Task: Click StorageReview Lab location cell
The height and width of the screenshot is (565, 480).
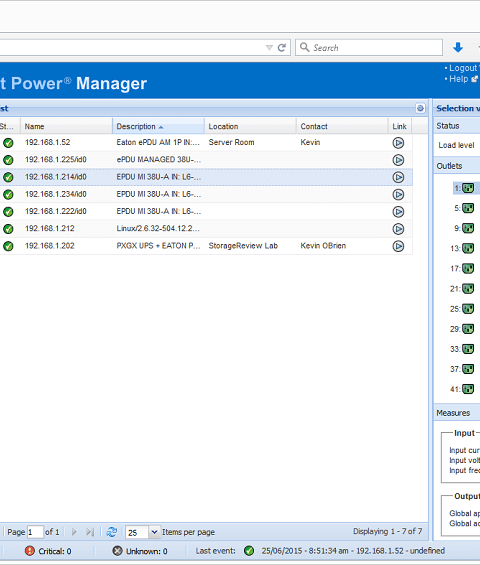Action: (x=243, y=246)
